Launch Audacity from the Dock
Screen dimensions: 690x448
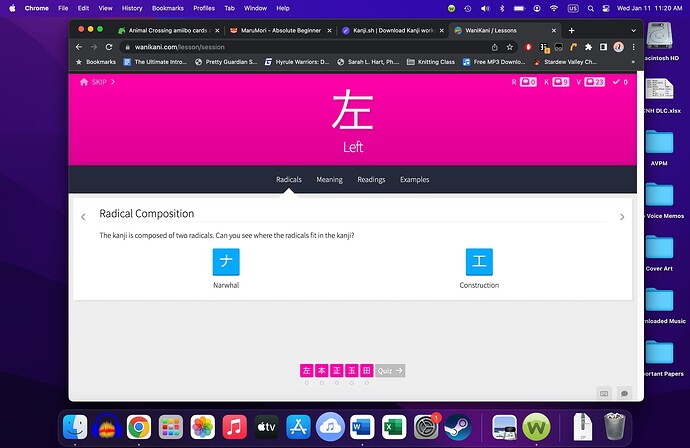coord(107,427)
